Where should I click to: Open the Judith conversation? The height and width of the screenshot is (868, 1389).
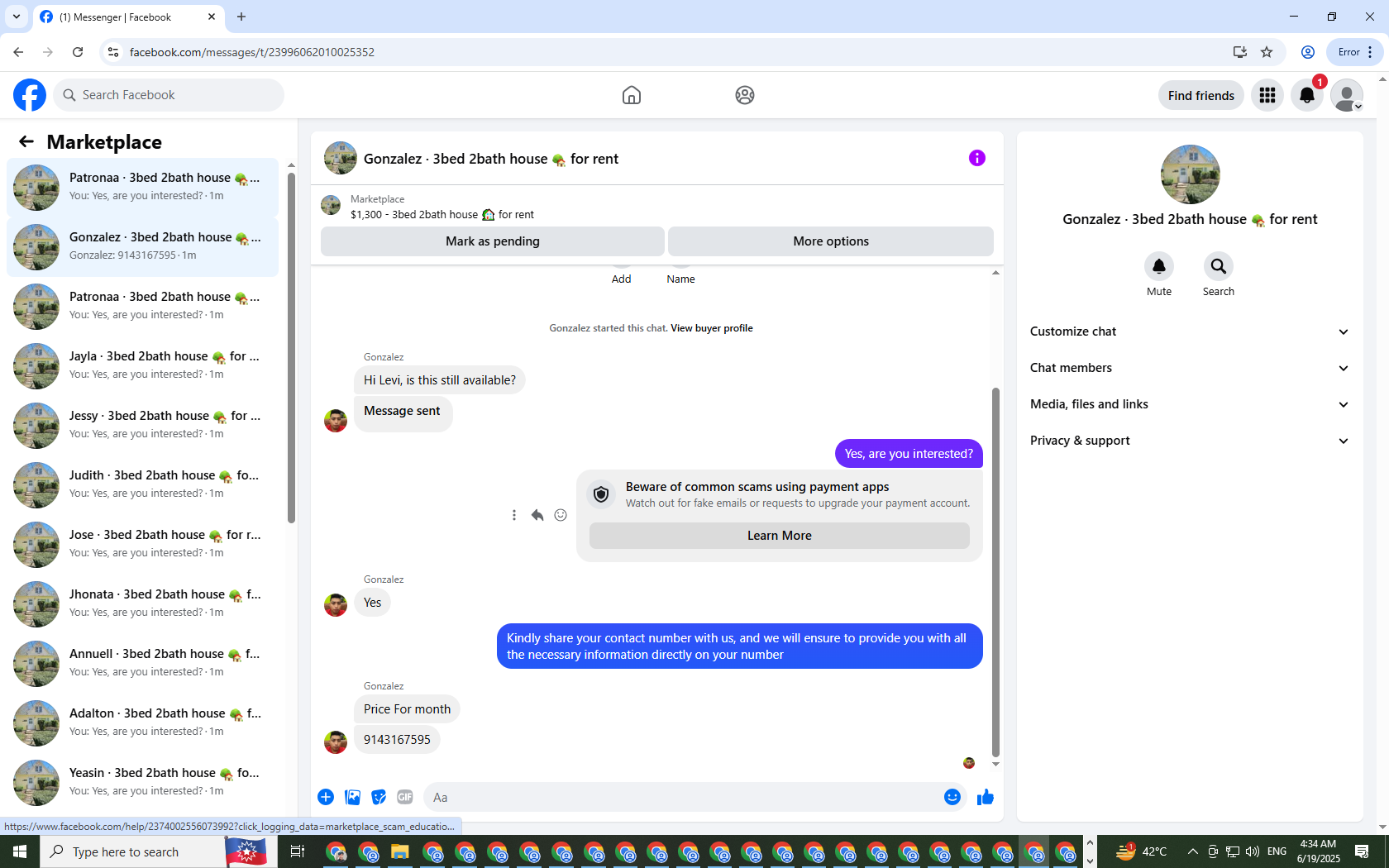point(142,484)
